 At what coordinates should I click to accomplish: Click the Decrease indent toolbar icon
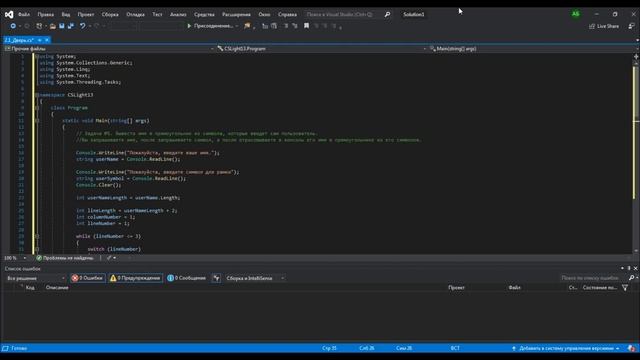(286, 26)
